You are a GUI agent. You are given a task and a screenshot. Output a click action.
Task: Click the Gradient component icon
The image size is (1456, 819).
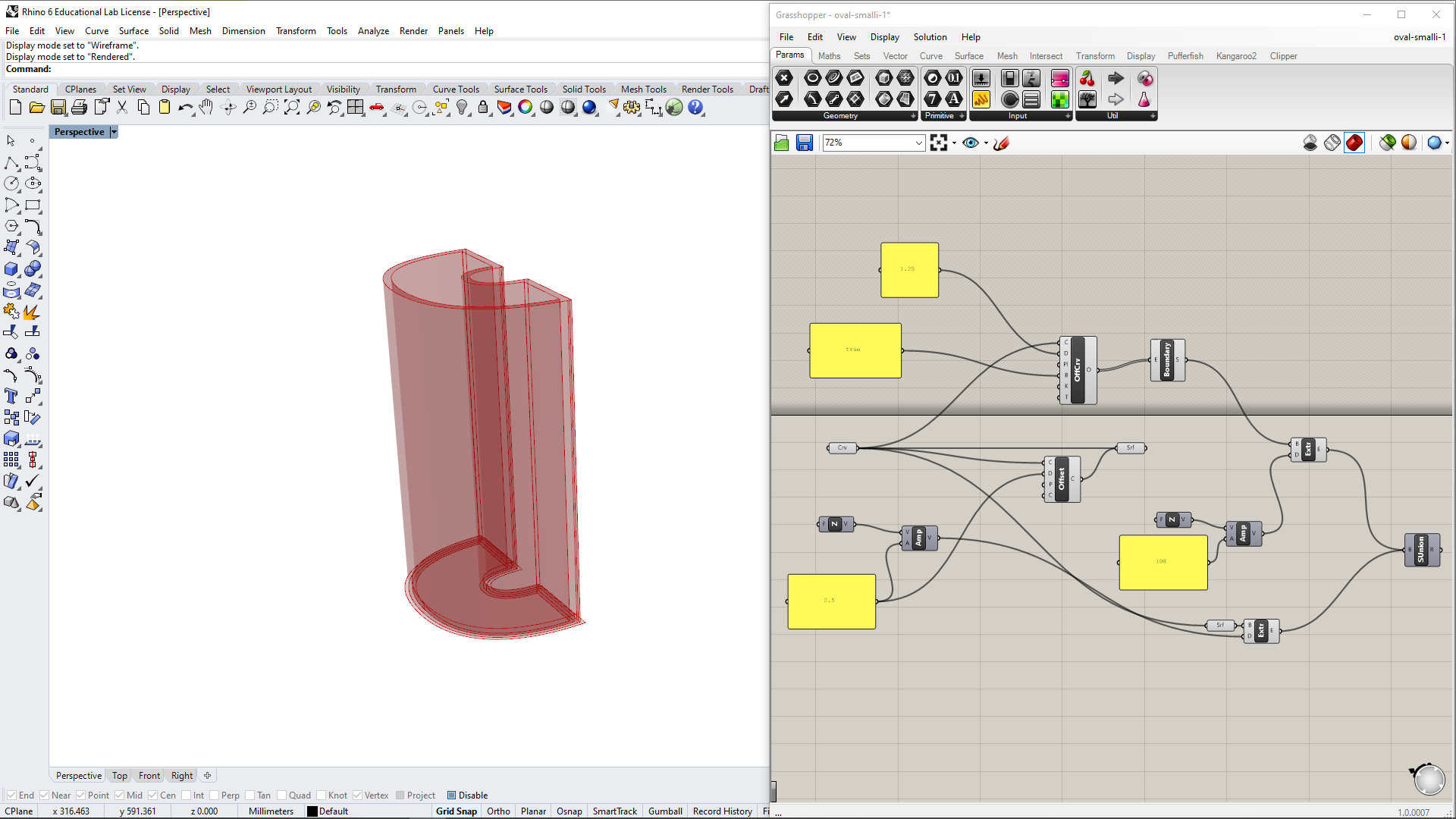[1060, 78]
